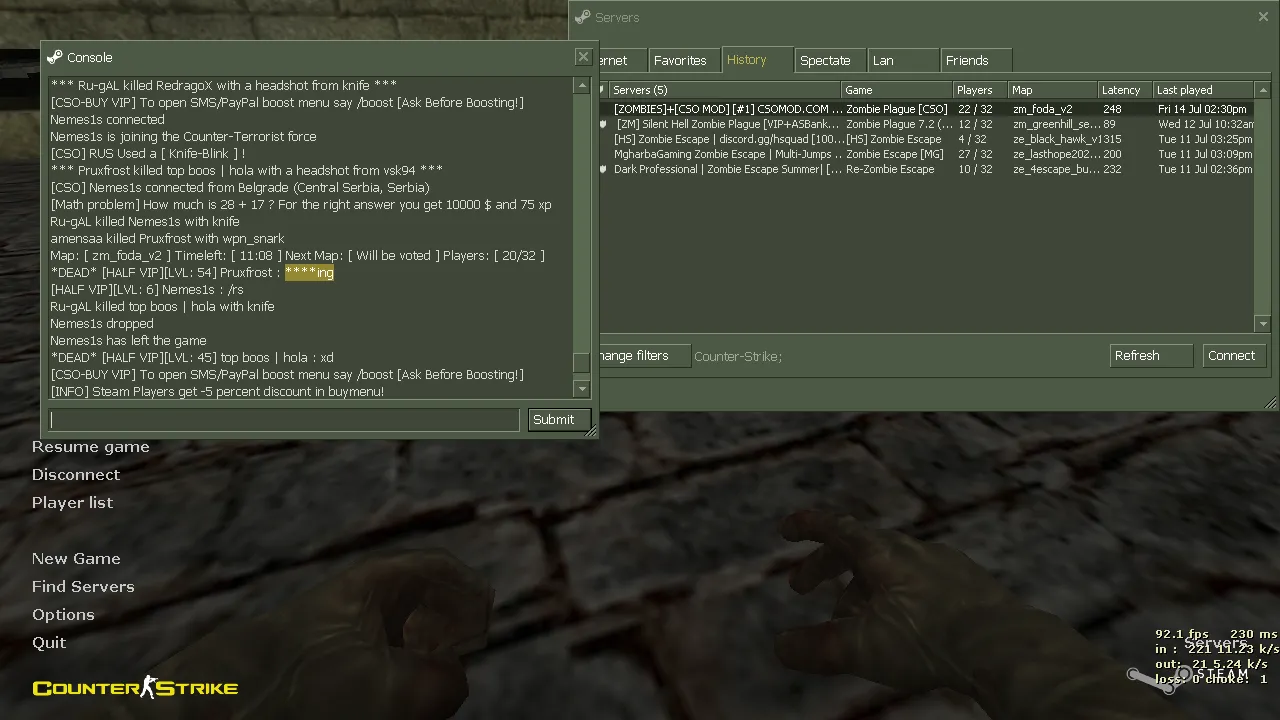This screenshot has width=1280, height=720.
Task: Click the Console window resize grip
Action: [x=590, y=431]
